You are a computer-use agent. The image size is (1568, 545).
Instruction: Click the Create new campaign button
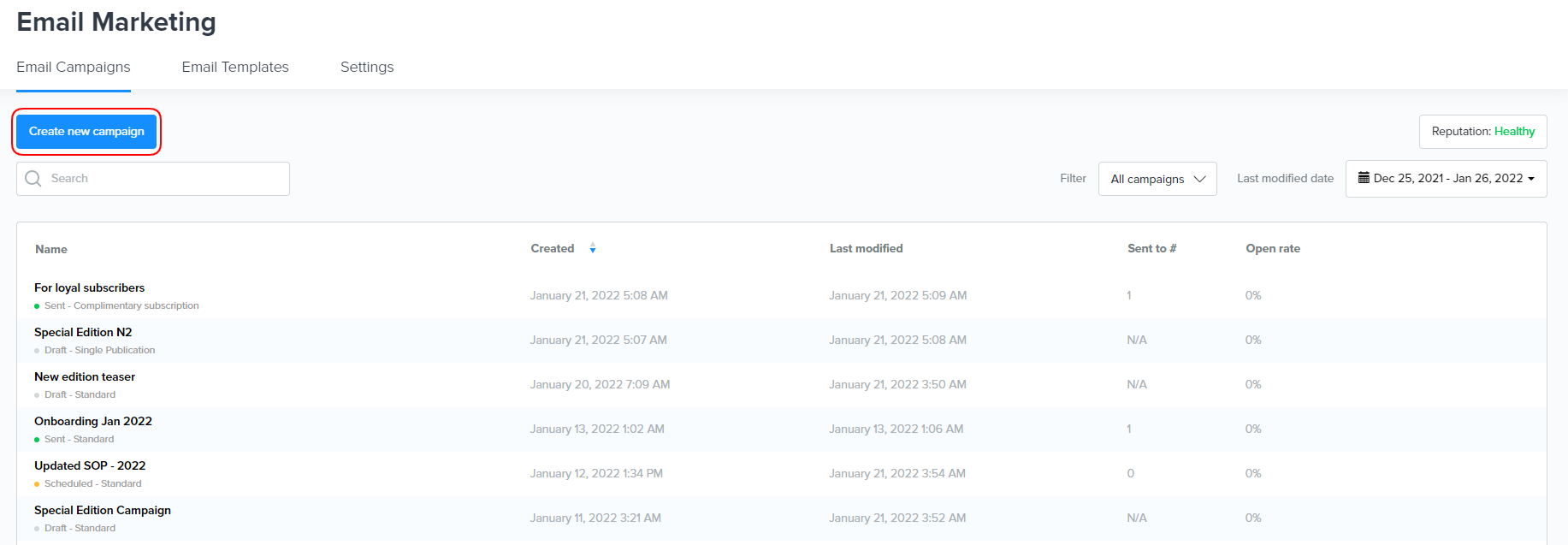point(86,132)
